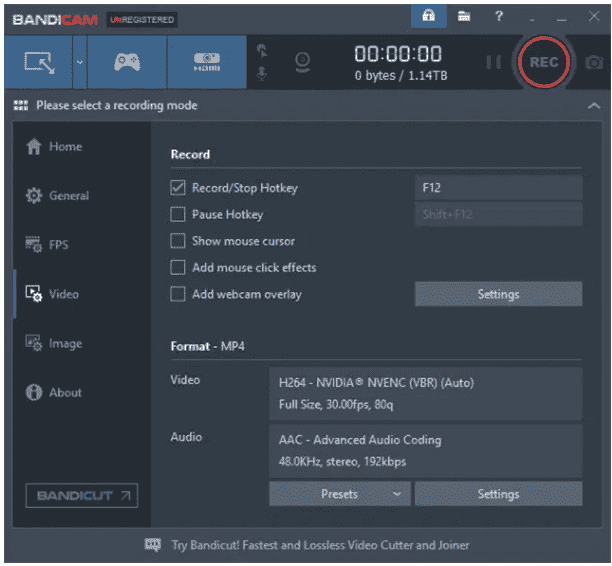Click the Shift+F12 pause hotkey field
Viewport: 612px width, 566px height.
[x=498, y=214]
